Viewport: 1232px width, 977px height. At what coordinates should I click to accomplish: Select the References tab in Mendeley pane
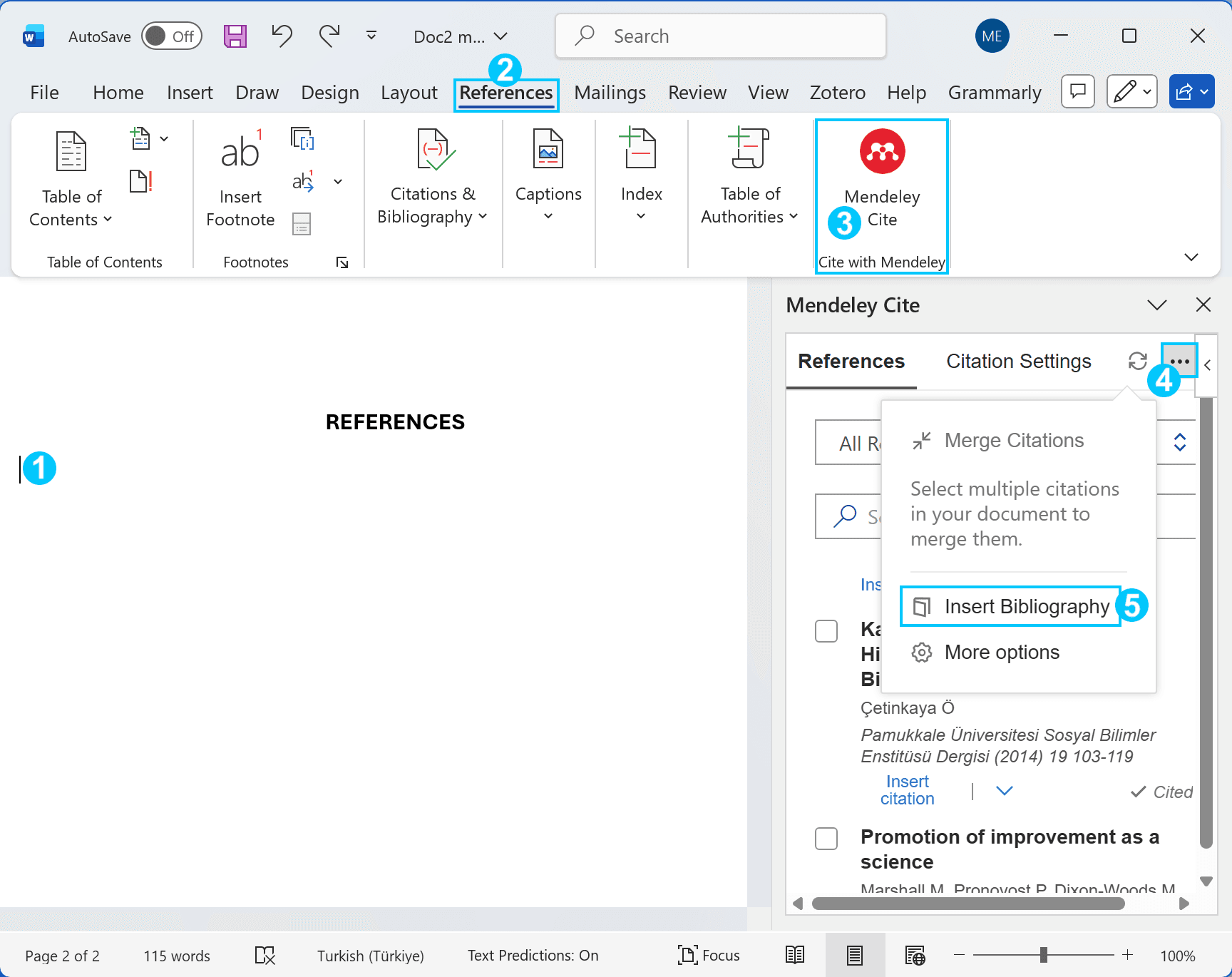851,362
